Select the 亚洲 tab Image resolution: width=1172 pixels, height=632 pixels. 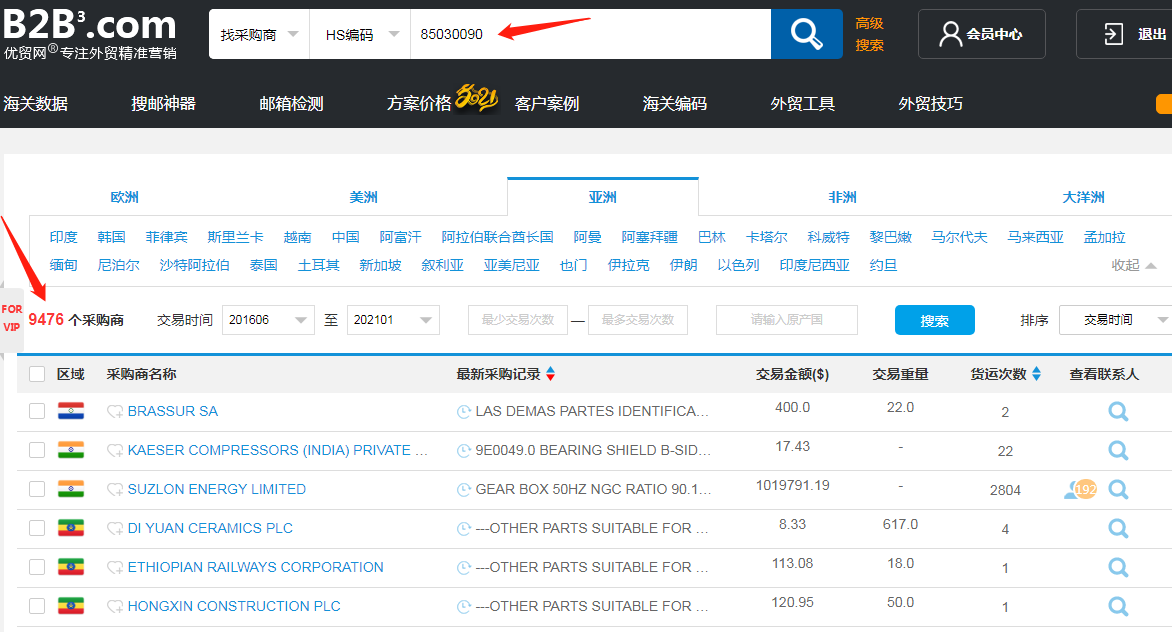(602, 197)
